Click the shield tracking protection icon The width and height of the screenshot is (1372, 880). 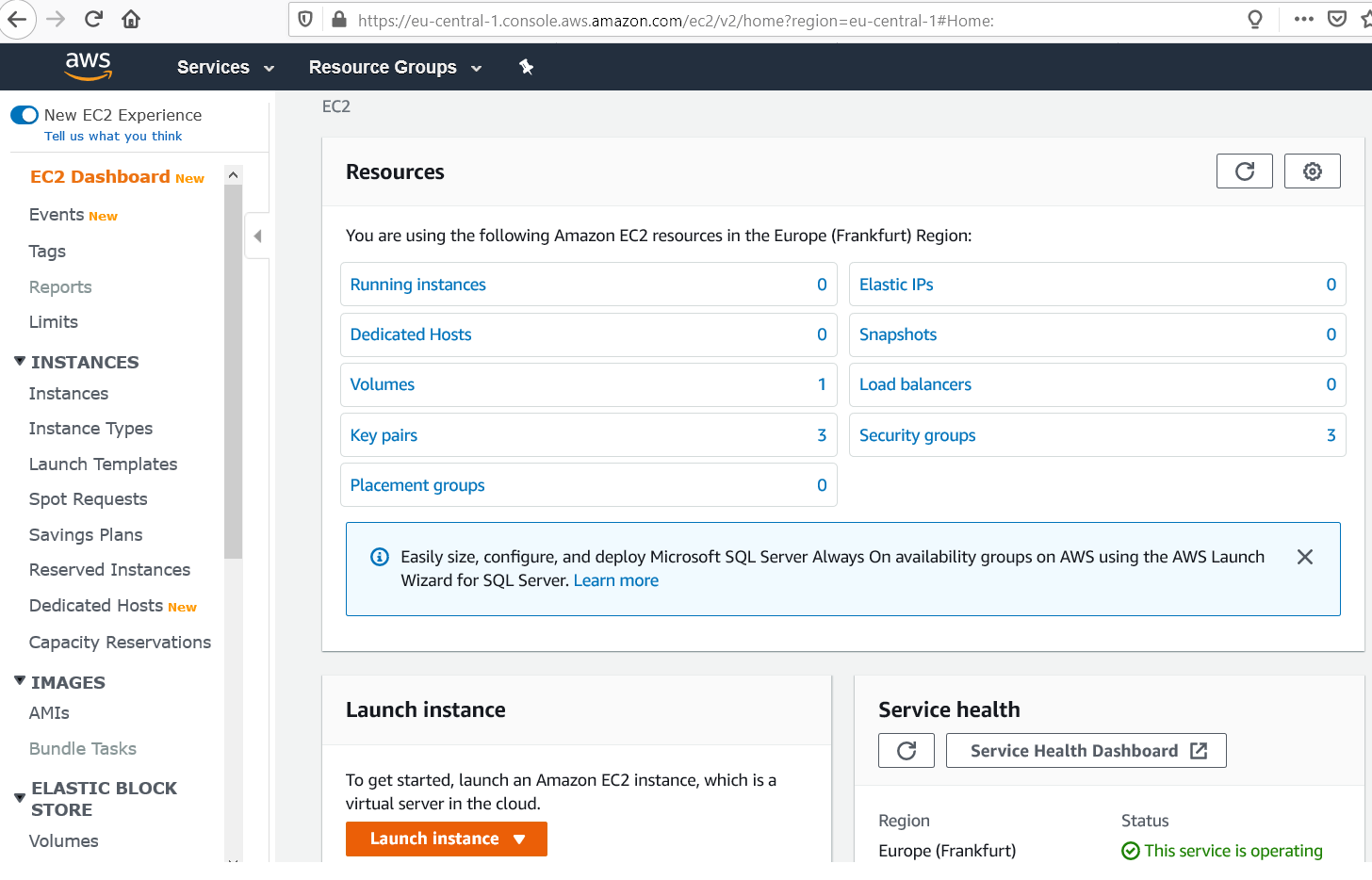(305, 20)
